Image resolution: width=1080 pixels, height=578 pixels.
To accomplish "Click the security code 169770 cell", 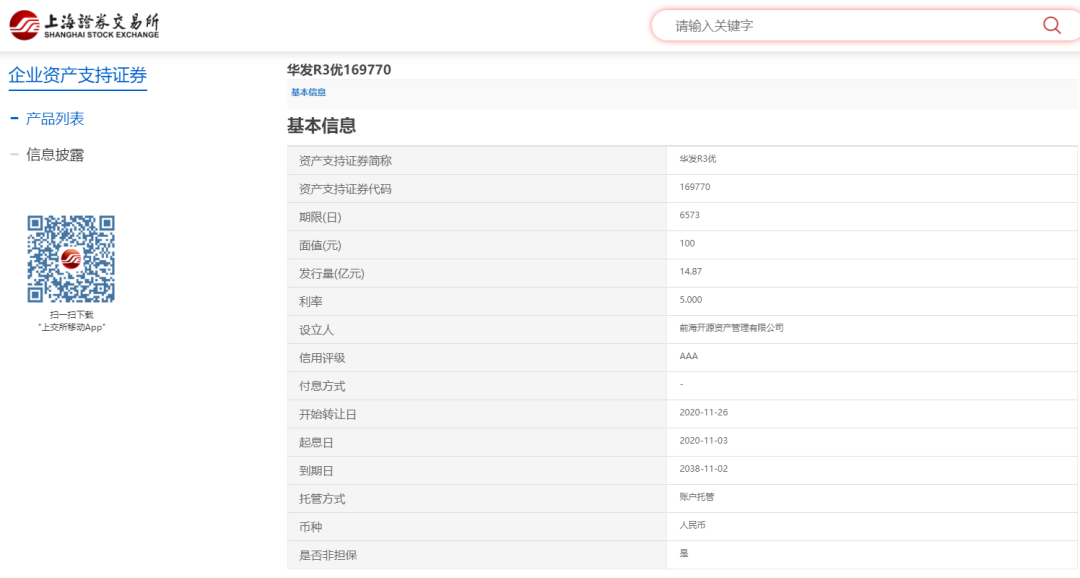I will [694, 187].
